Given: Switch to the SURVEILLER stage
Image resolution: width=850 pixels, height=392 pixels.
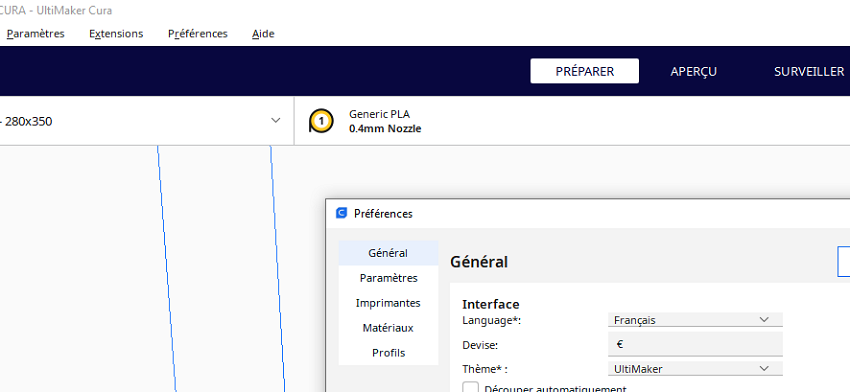Looking at the screenshot, I should click(x=809, y=71).
